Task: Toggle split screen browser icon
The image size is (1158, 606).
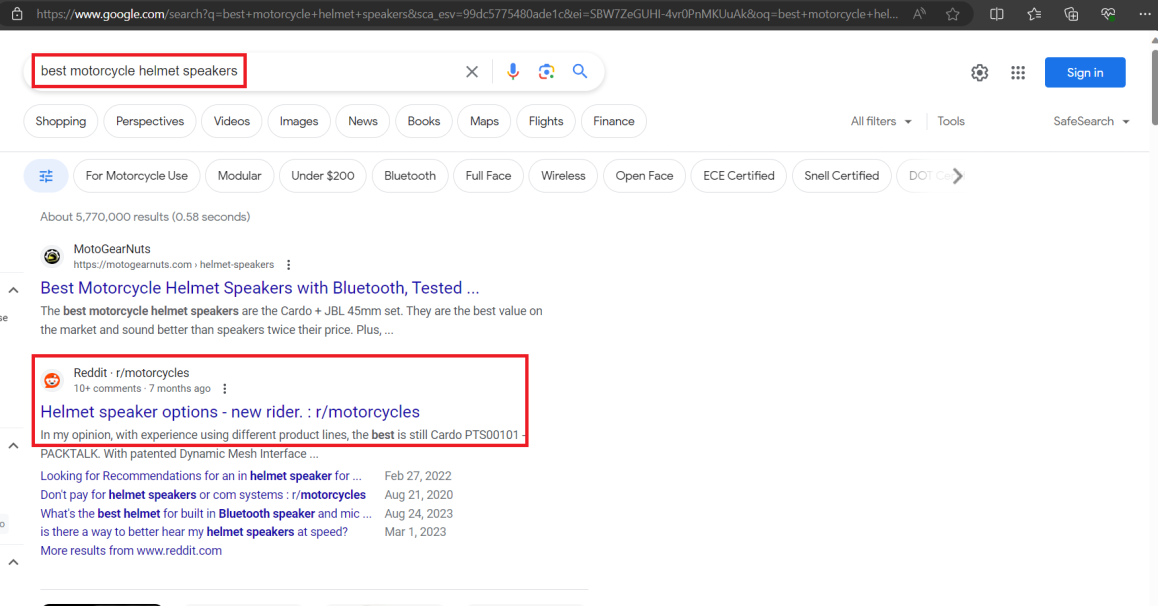Action: 996,14
